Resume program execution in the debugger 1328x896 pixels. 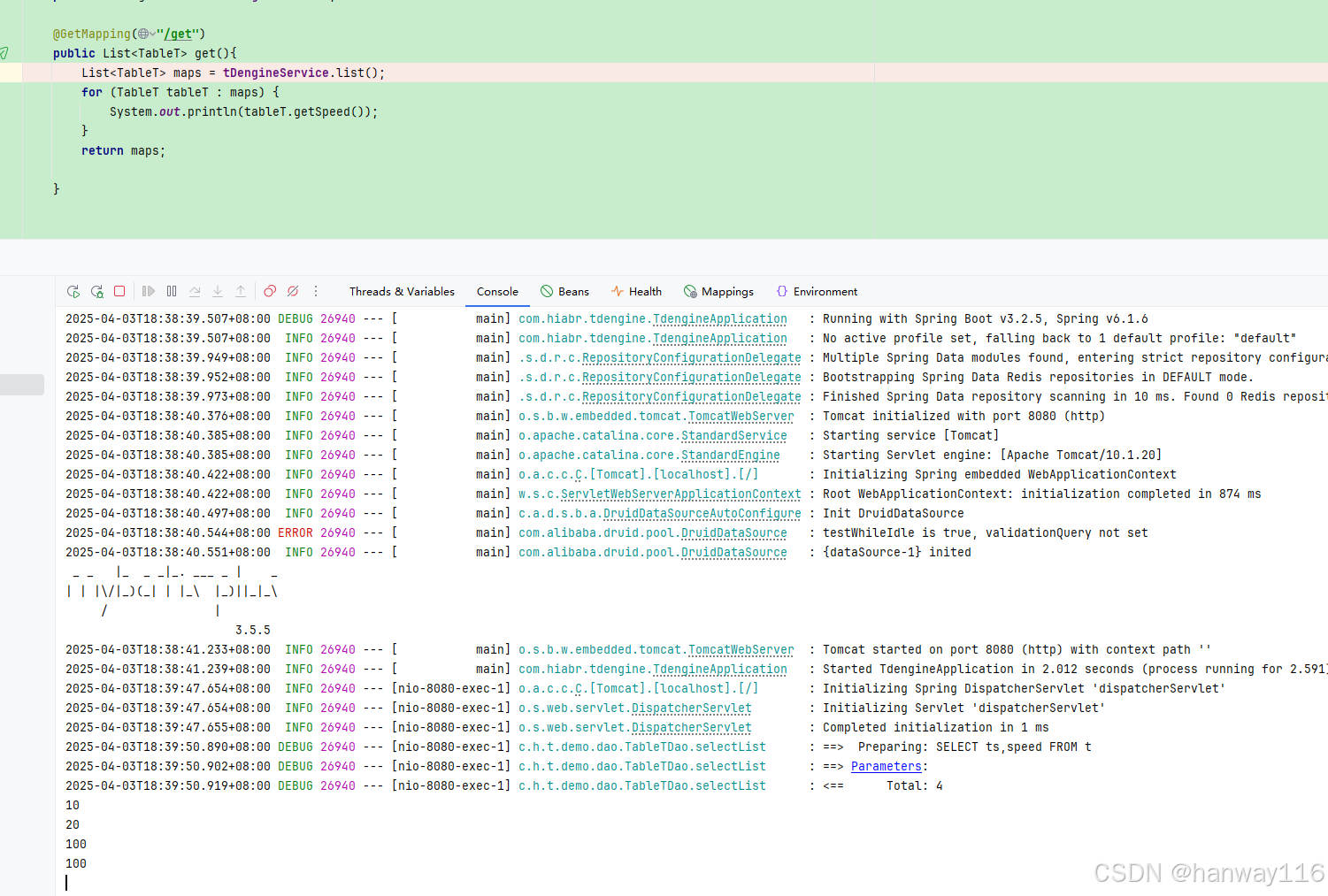click(148, 291)
